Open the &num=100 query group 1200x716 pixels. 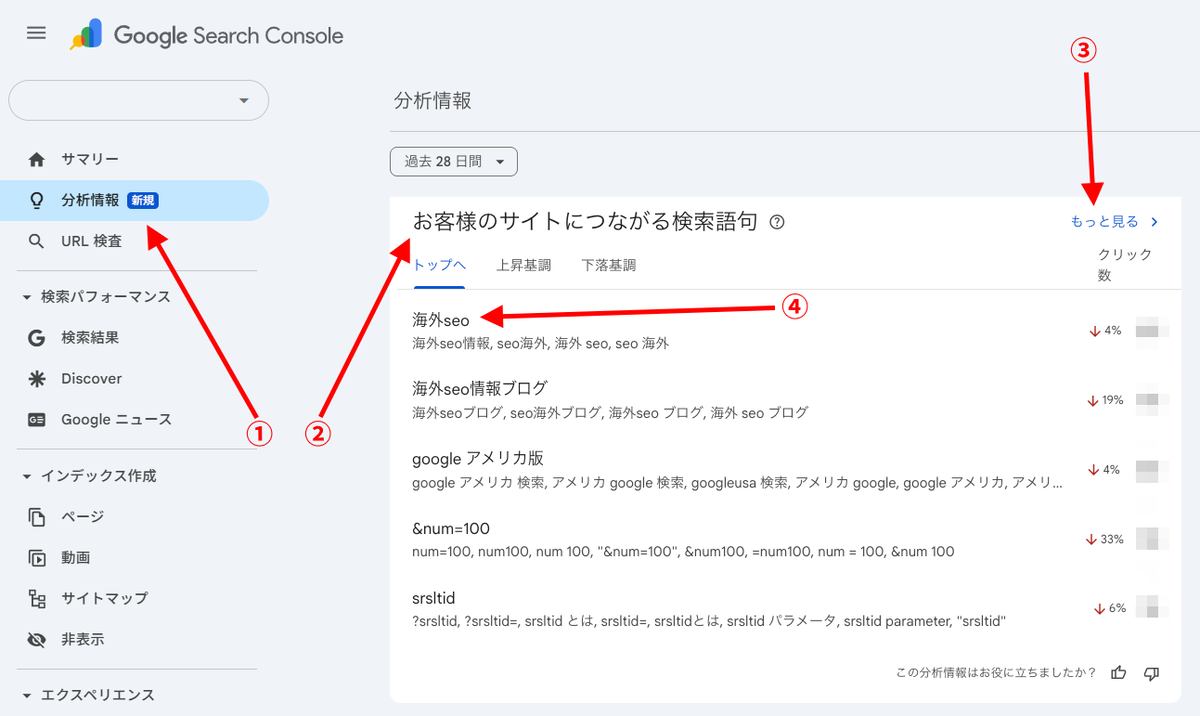[x=450, y=528]
